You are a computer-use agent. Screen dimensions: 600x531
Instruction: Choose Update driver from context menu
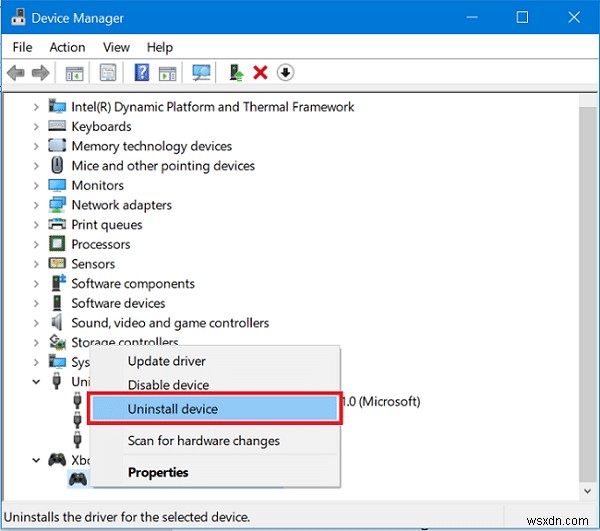[215, 361]
